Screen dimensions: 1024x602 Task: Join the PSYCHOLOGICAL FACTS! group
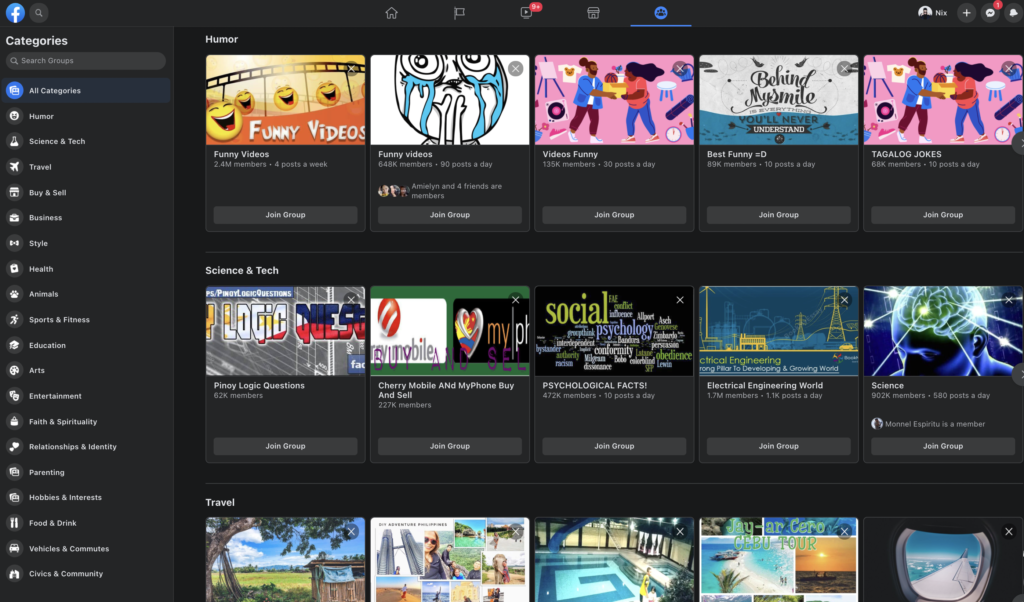(x=614, y=446)
